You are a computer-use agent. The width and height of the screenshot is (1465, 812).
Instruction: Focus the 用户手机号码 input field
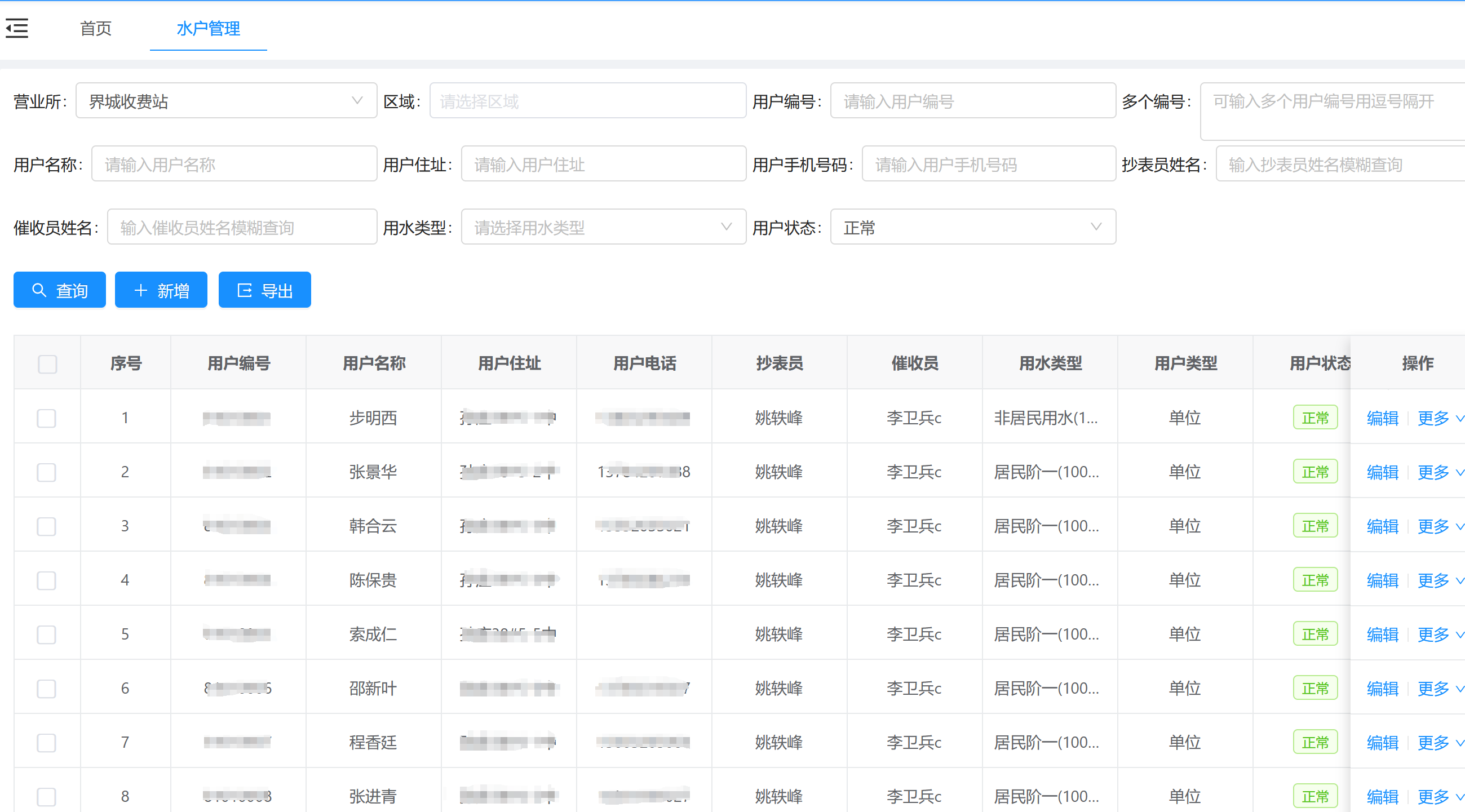click(989, 164)
